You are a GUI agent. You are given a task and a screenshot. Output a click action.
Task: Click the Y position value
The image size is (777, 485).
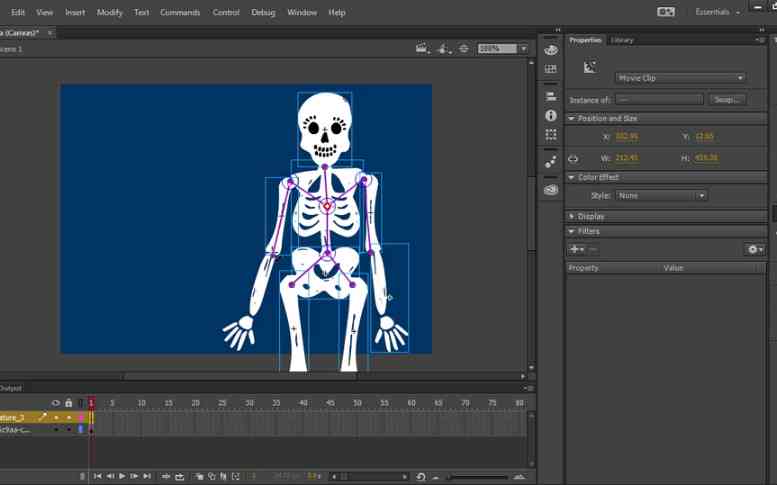pyautogui.click(x=704, y=137)
